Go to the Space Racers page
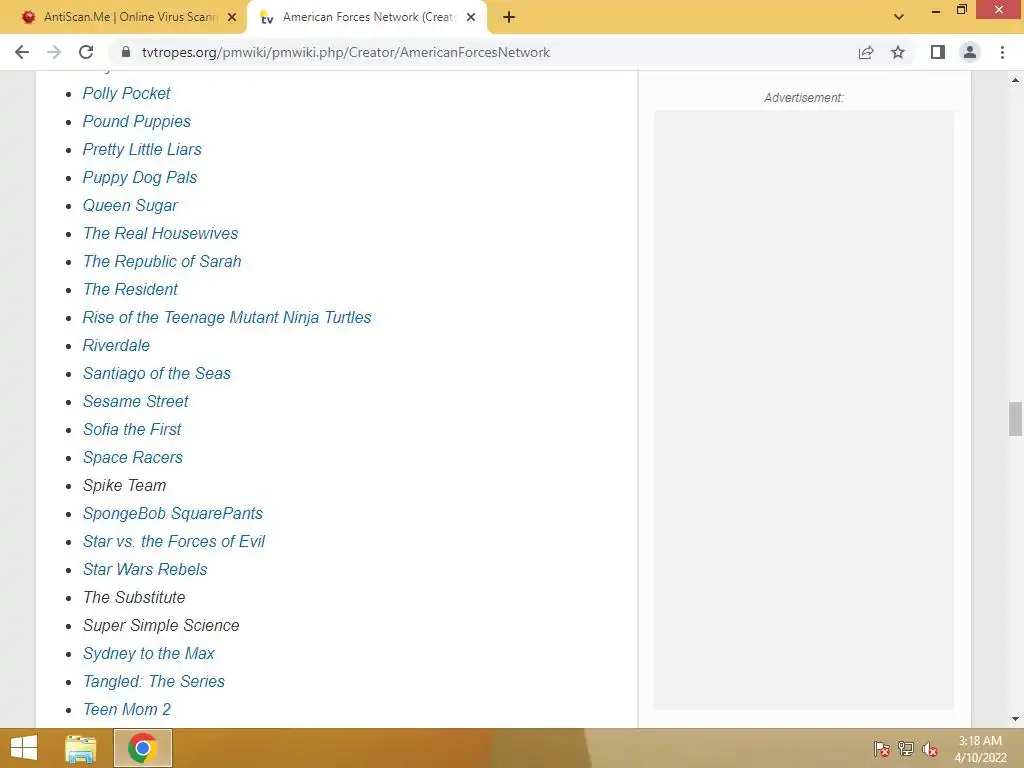This screenshot has height=768, width=1024. (x=133, y=458)
